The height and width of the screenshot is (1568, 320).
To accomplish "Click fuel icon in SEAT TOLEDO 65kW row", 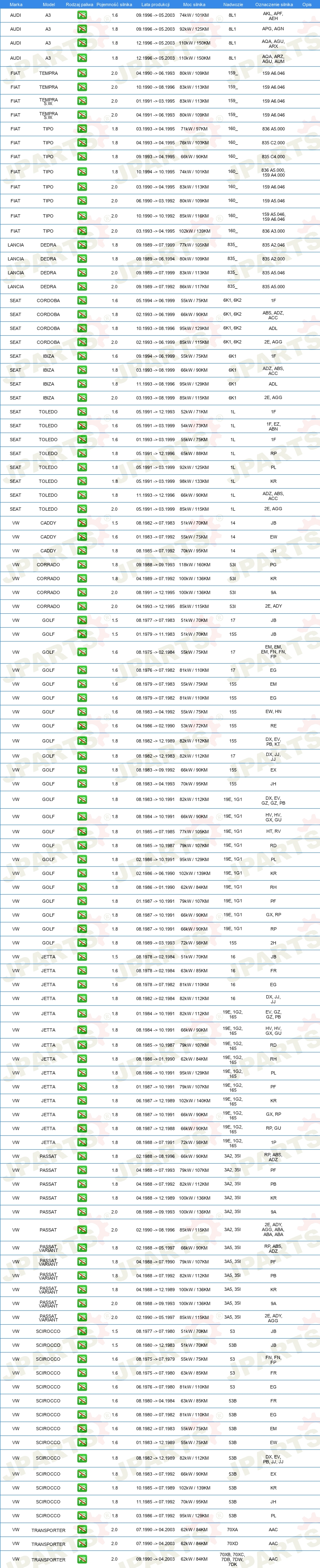I will click(82, 453).
